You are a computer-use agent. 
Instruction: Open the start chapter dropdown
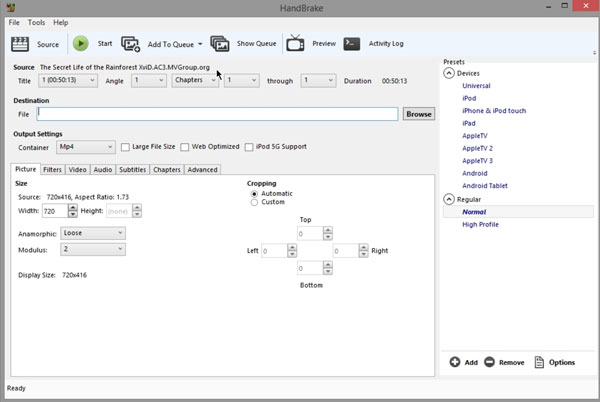tap(241, 80)
